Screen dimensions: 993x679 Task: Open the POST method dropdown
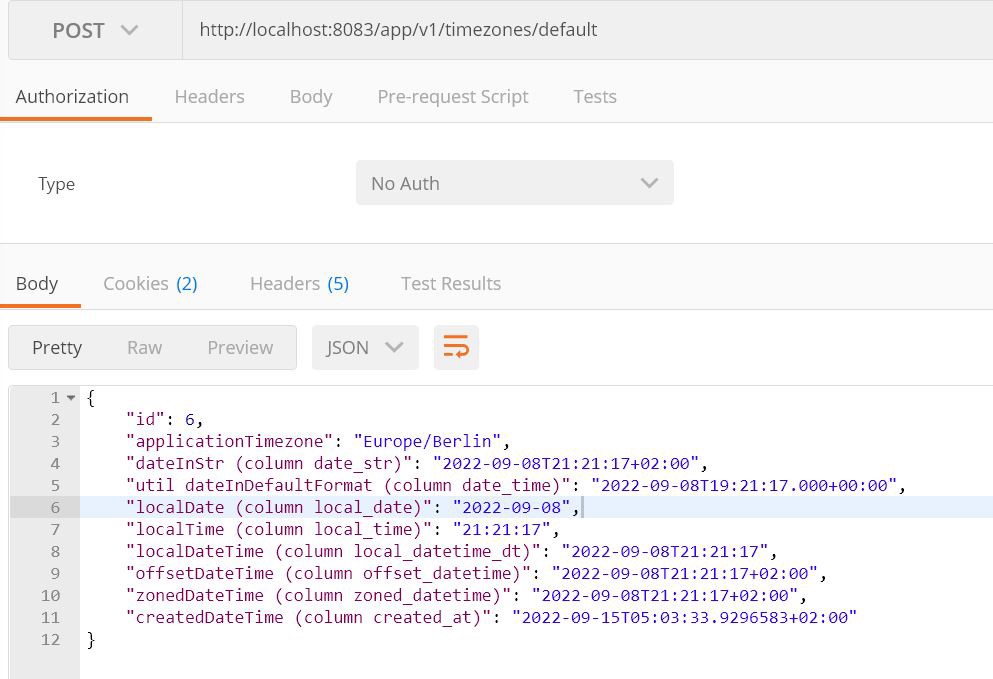point(95,30)
